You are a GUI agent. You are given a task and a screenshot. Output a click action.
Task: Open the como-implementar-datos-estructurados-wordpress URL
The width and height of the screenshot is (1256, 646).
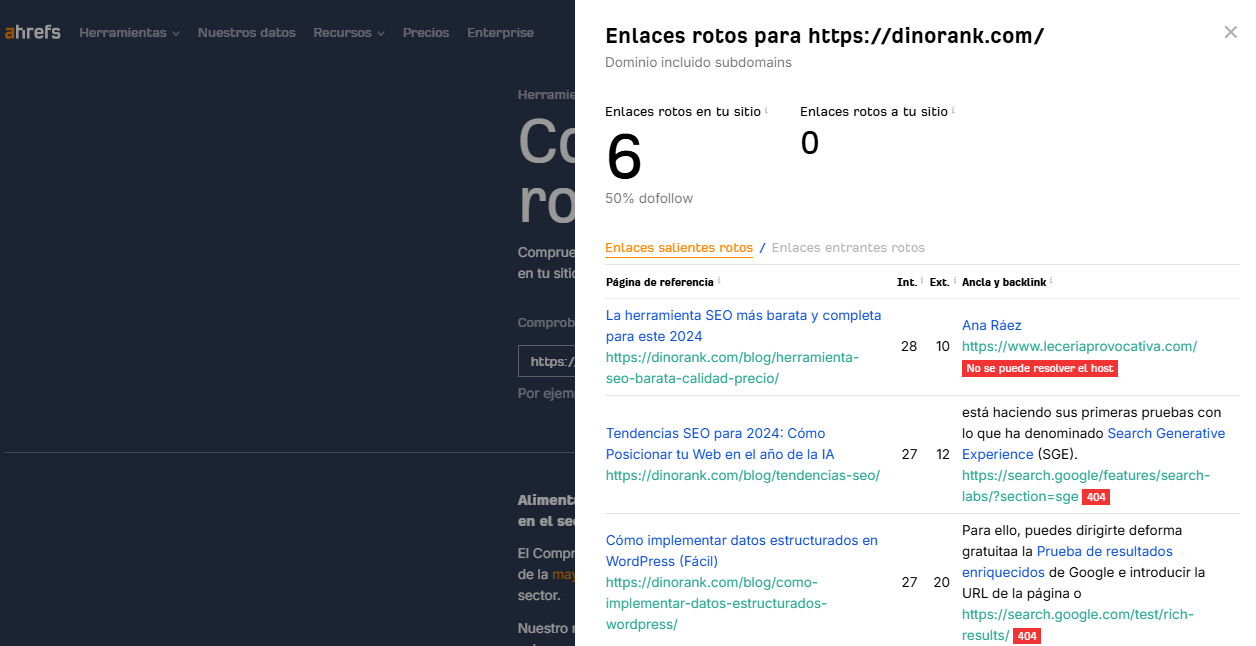pos(716,604)
